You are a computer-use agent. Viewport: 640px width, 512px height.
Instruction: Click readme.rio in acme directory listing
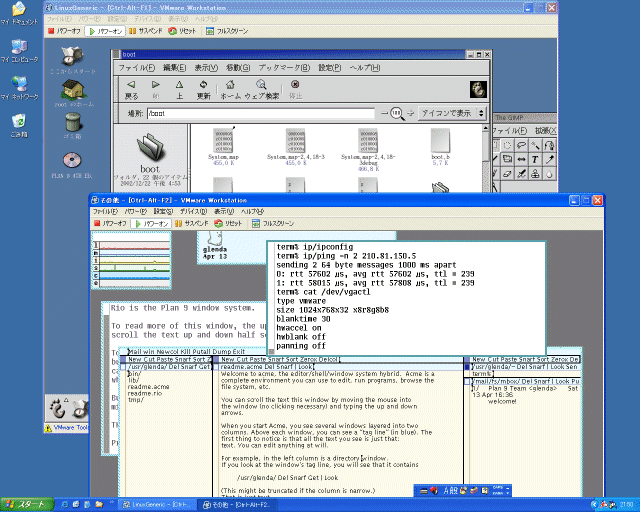click(x=145, y=393)
